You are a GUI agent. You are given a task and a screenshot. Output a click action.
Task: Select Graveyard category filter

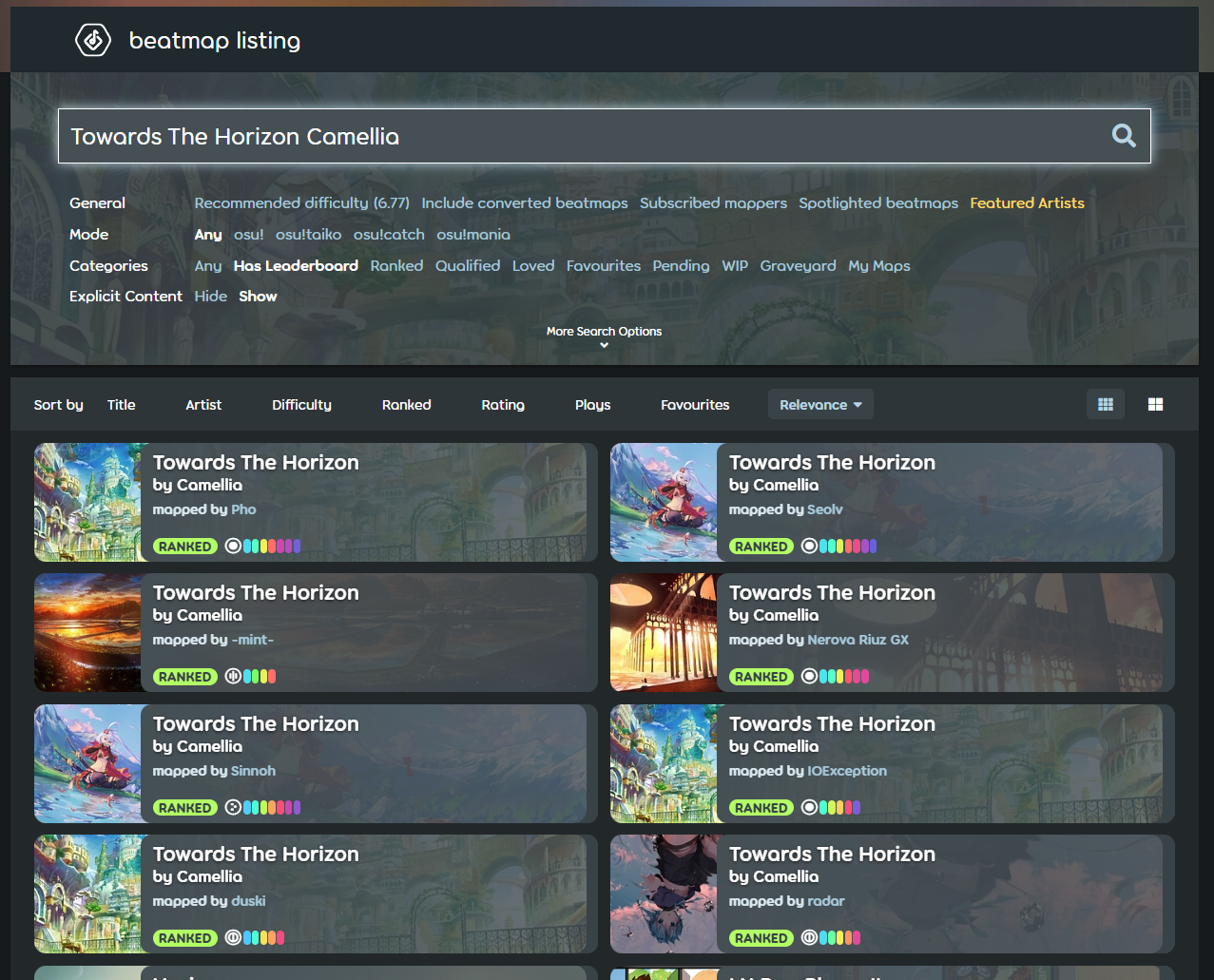798,265
